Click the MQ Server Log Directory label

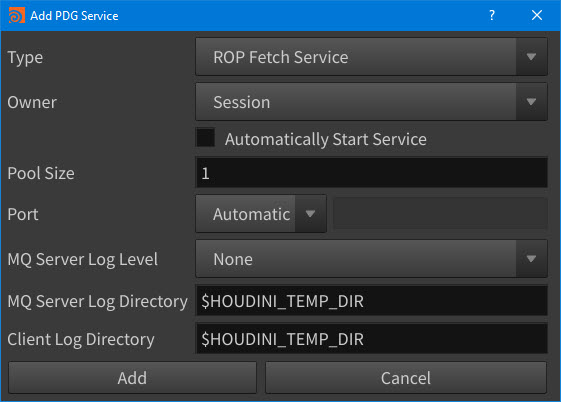pyautogui.click(x=98, y=302)
